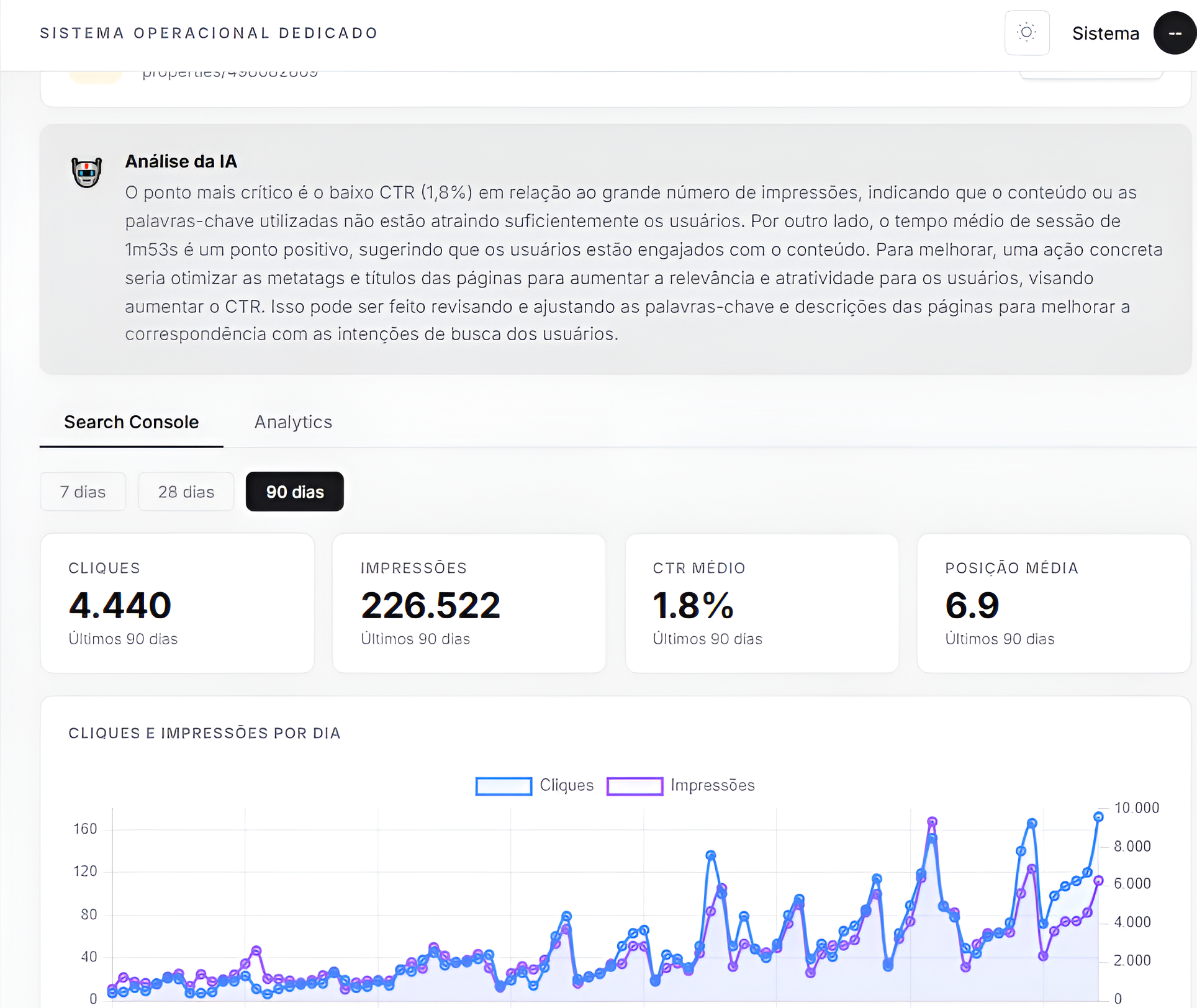The image size is (1197, 1008).
Task: Click the Cliques metric card
Action: click(x=177, y=603)
